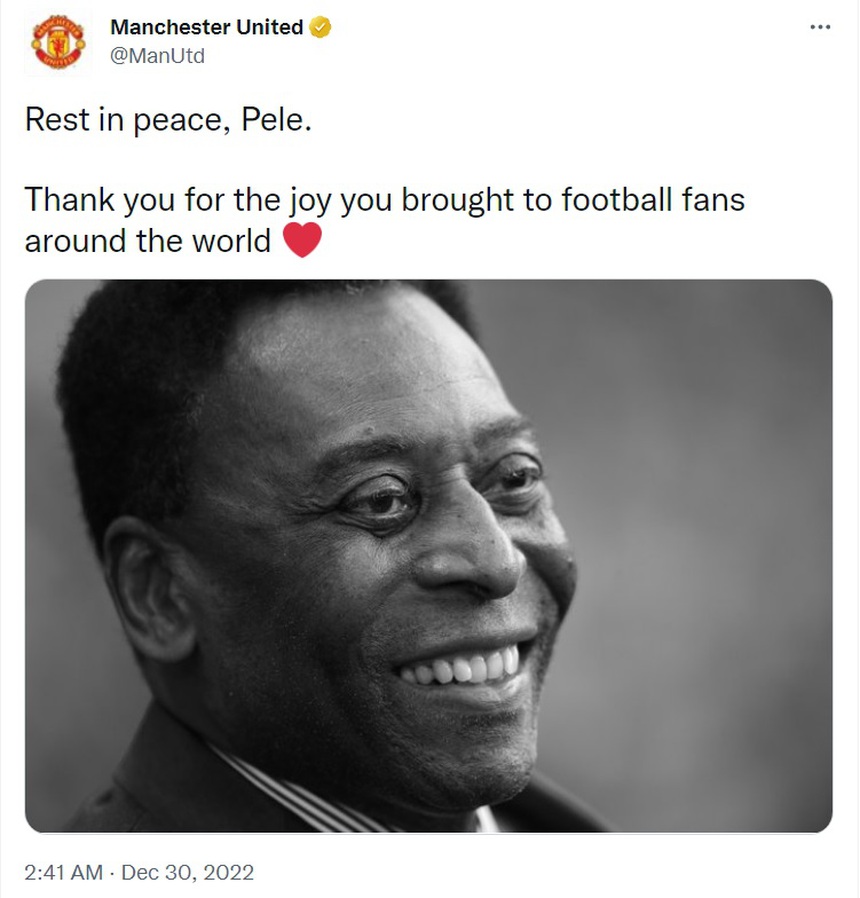Screen dimensions: 860x898
Task: Open the black-and-white Pele photo
Action: coord(428,555)
